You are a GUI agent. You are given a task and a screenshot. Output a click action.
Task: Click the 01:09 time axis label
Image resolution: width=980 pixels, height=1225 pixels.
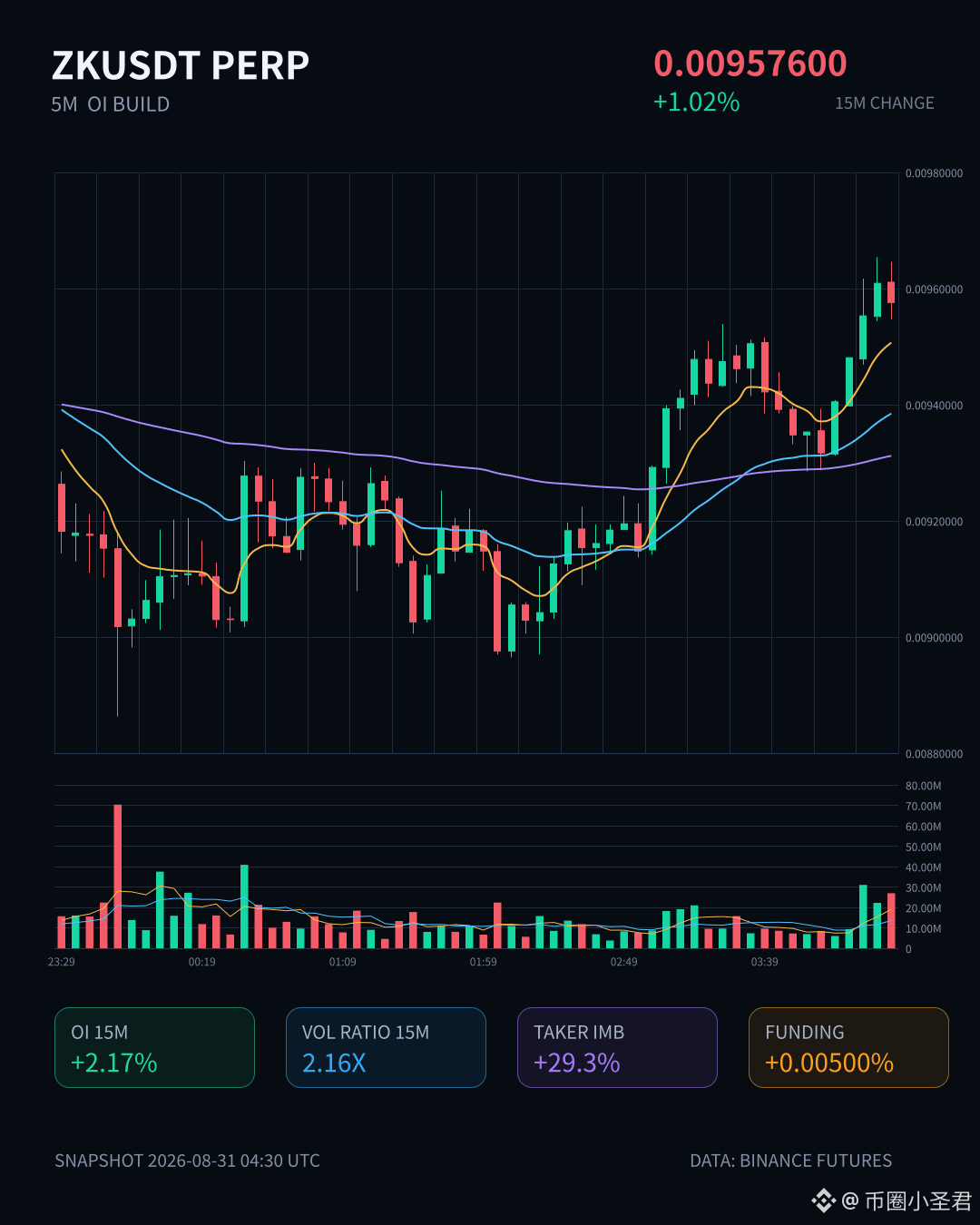[x=343, y=962]
